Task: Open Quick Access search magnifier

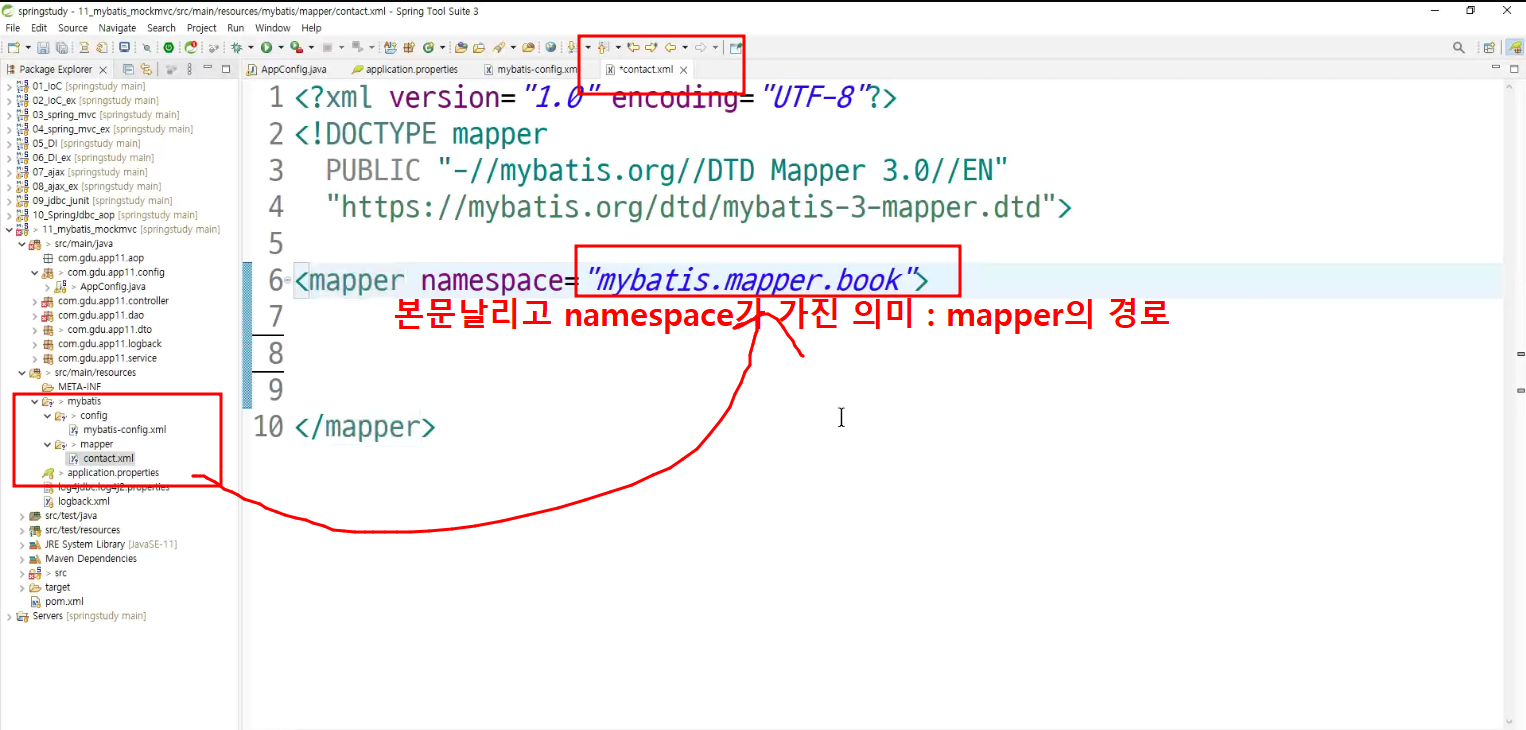Action: click(x=1459, y=47)
